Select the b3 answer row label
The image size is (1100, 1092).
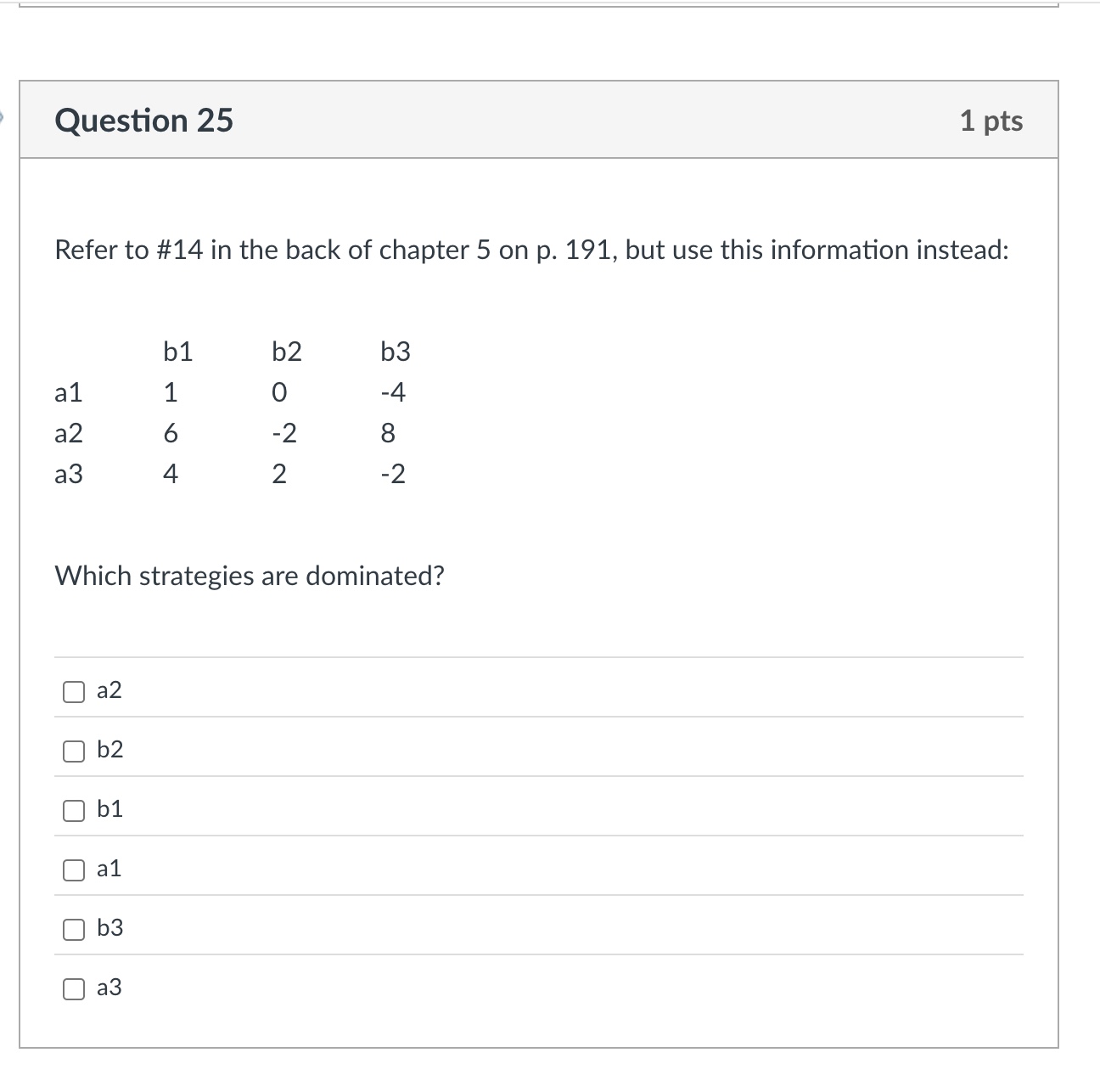110,928
